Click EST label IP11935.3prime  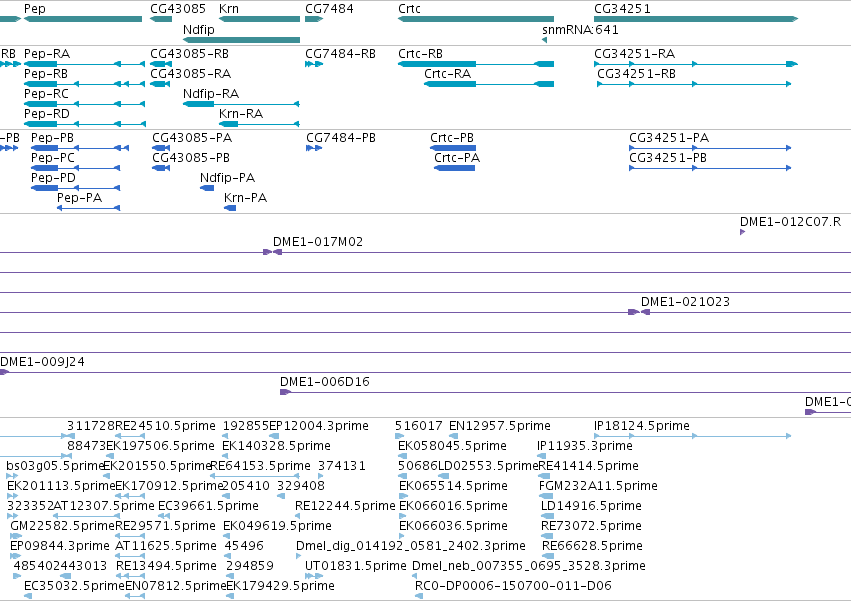[585, 446]
